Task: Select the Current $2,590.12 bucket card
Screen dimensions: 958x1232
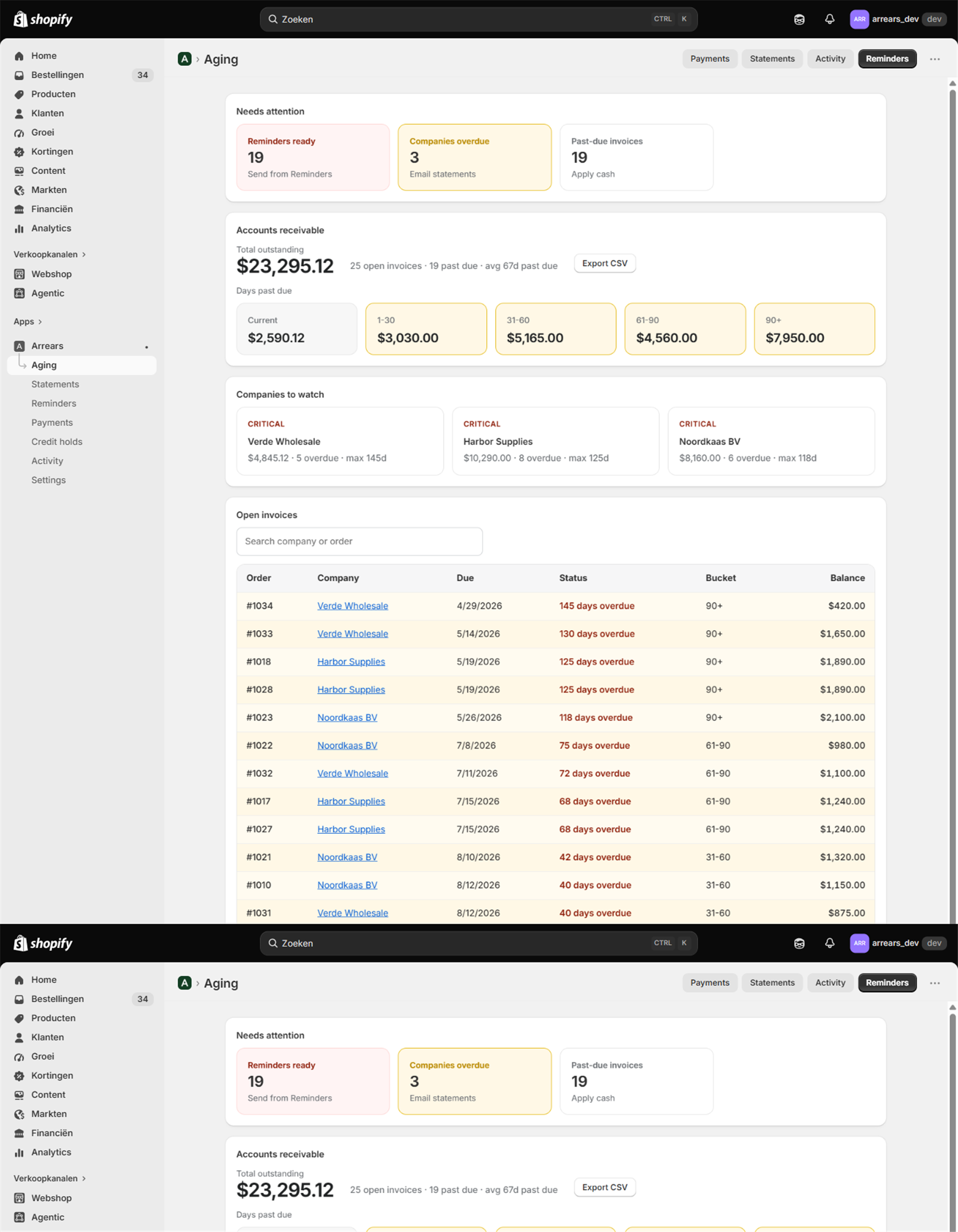Action: (297, 329)
